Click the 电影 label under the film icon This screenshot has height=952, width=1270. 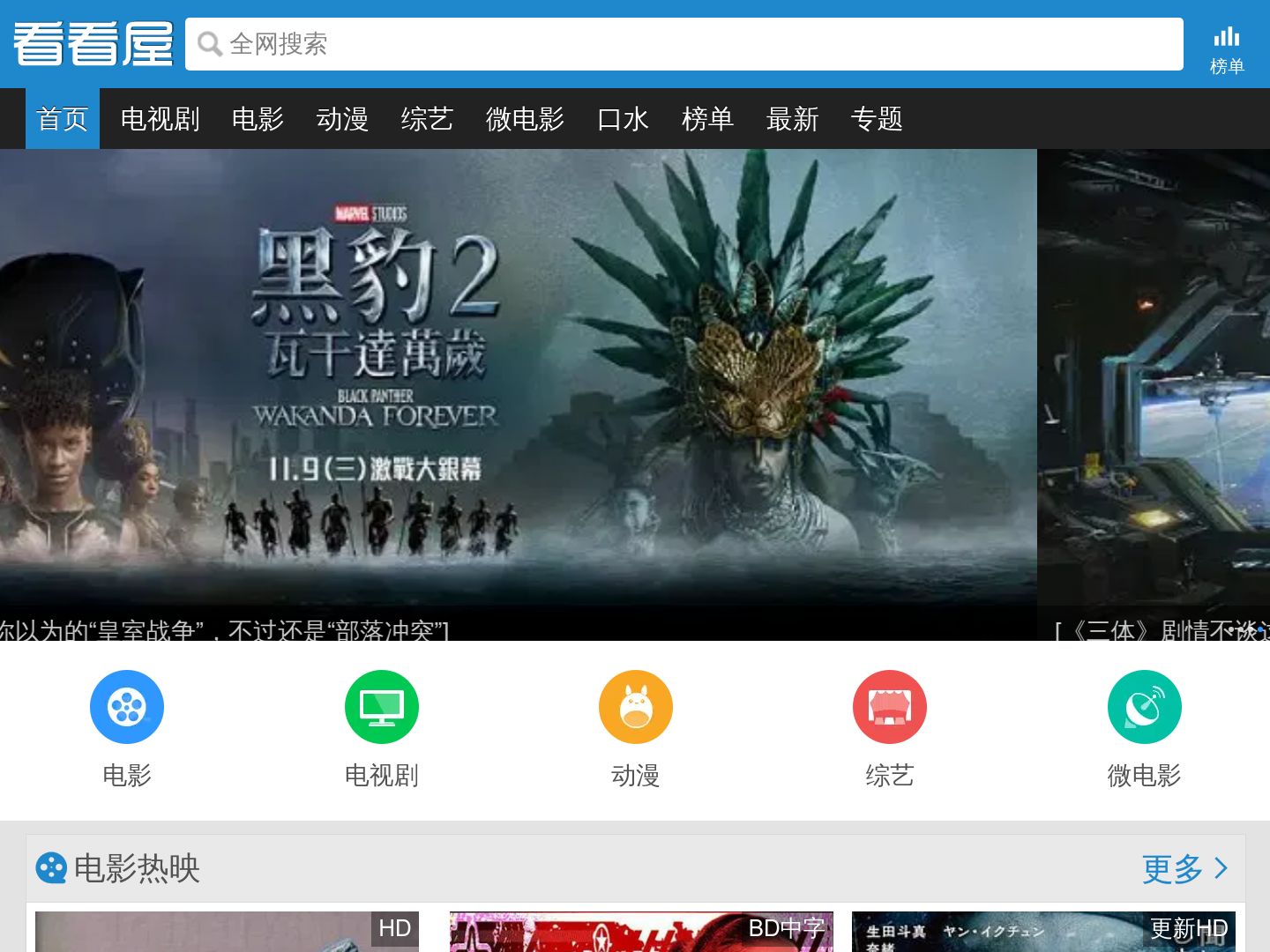coord(127,775)
